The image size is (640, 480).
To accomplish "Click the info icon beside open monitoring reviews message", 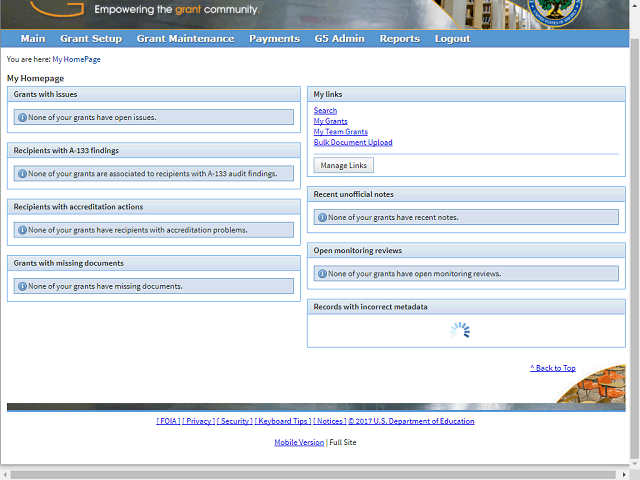I will point(322,274).
